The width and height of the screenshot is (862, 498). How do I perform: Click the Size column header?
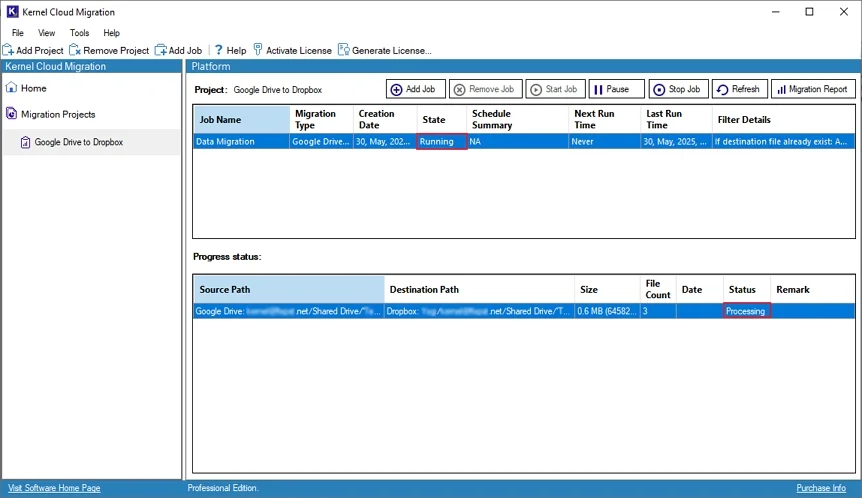pyautogui.click(x=607, y=290)
